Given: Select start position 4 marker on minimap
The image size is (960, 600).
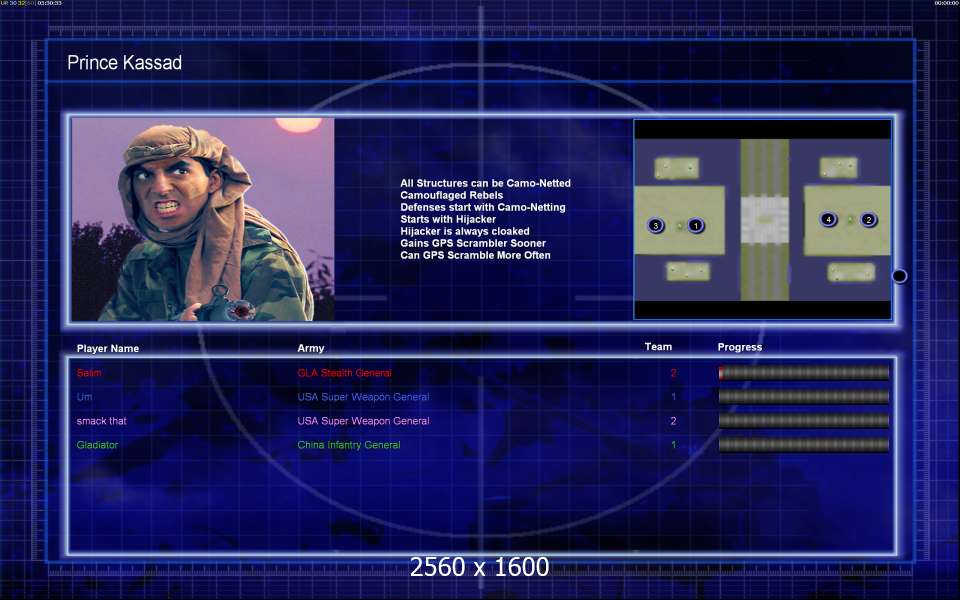Looking at the screenshot, I should [828, 219].
